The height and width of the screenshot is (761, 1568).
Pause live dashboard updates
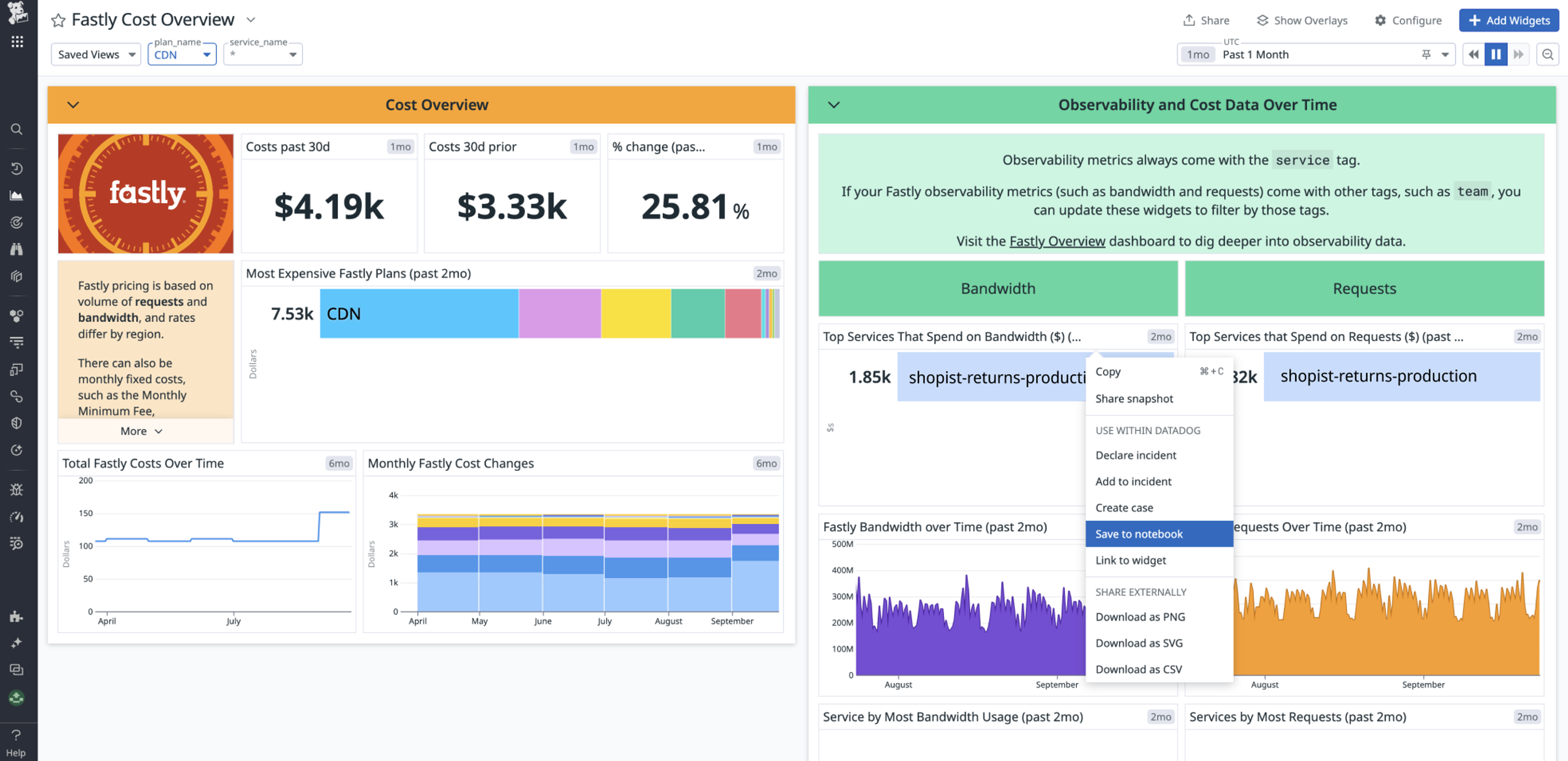pyautogui.click(x=1496, y=54)
